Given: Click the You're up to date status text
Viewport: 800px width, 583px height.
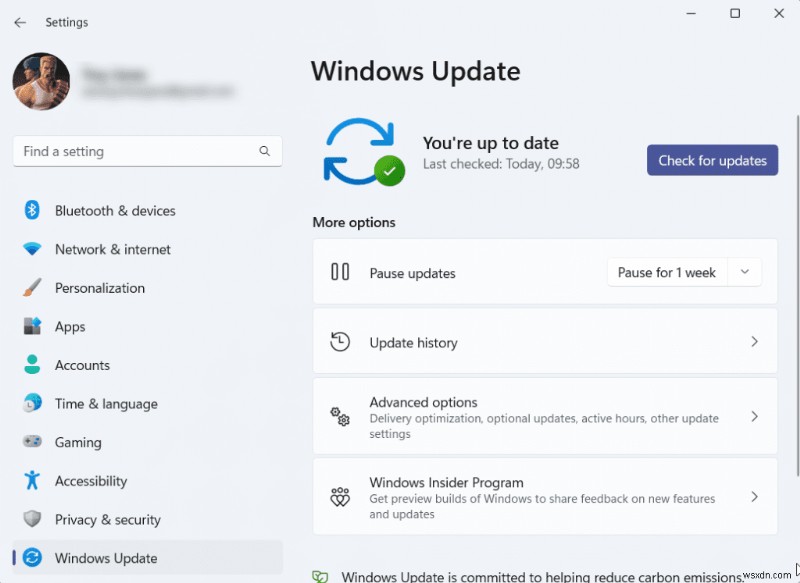Looking at the screenshot, I should pos(490,143).
